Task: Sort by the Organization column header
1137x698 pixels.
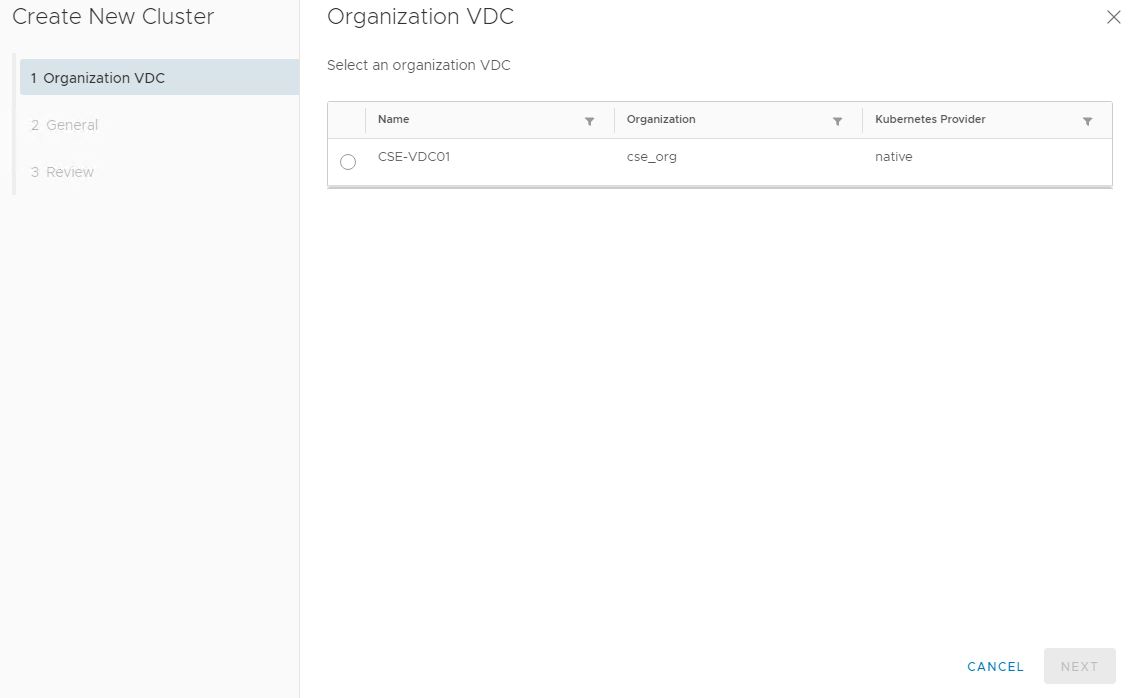Action: (x=661, y=119)
